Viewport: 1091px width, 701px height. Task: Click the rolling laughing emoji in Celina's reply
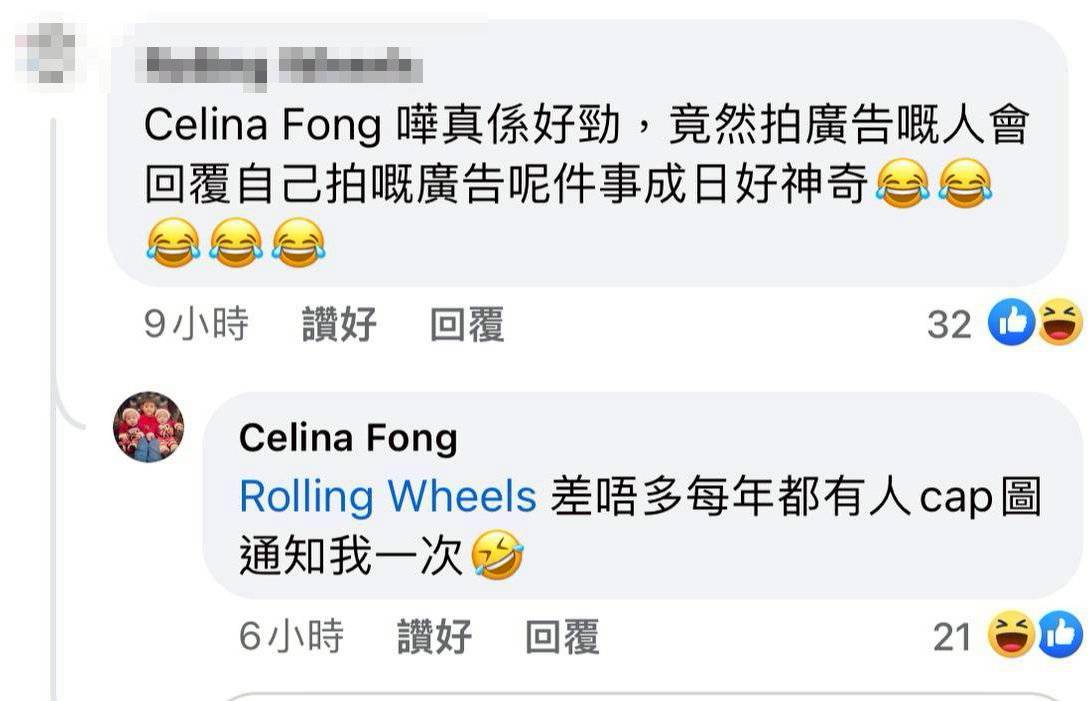click(499, 558)
